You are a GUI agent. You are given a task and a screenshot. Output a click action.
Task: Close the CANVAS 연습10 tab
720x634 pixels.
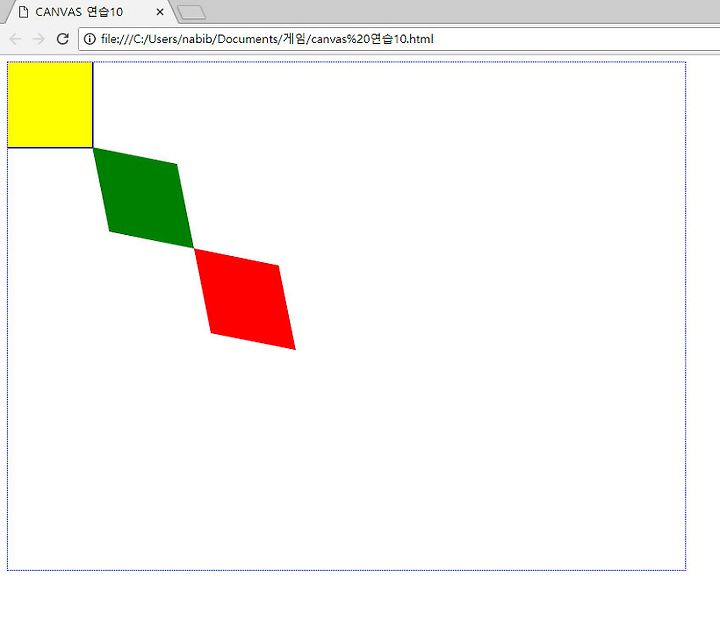pos(160,12)
